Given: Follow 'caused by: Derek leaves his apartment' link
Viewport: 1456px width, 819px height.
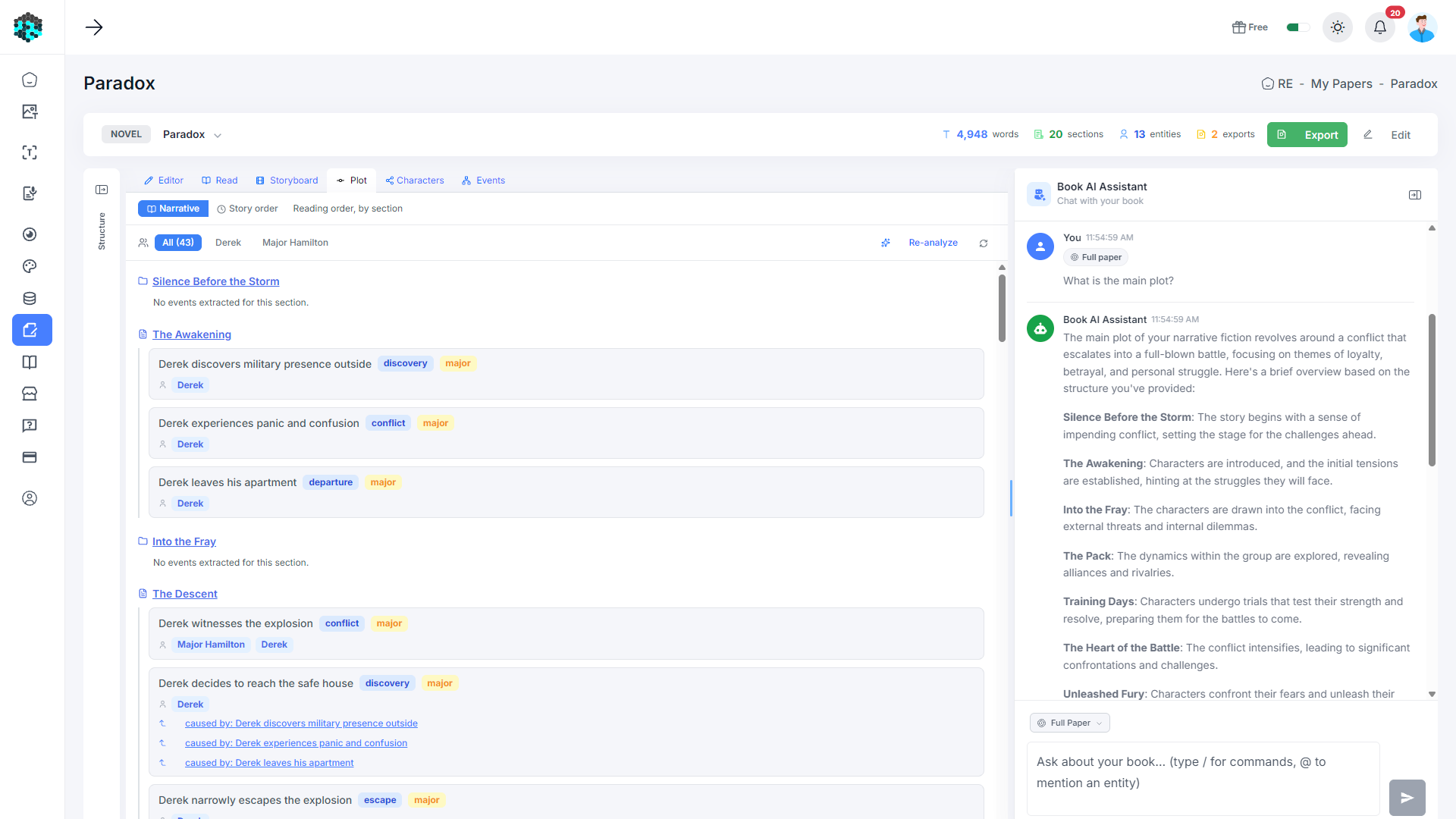Looking at the screenshot, I should [269, 763].
